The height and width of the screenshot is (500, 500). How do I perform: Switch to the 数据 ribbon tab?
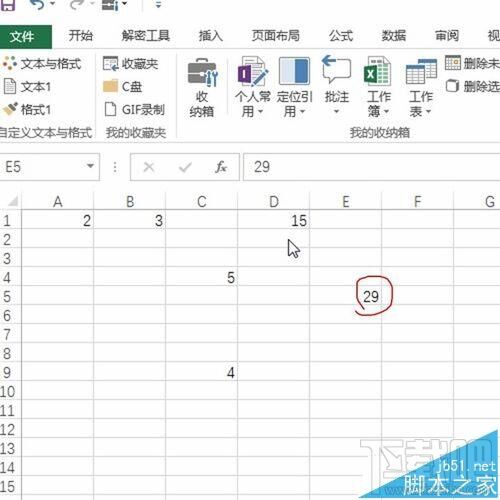[394, 36]
